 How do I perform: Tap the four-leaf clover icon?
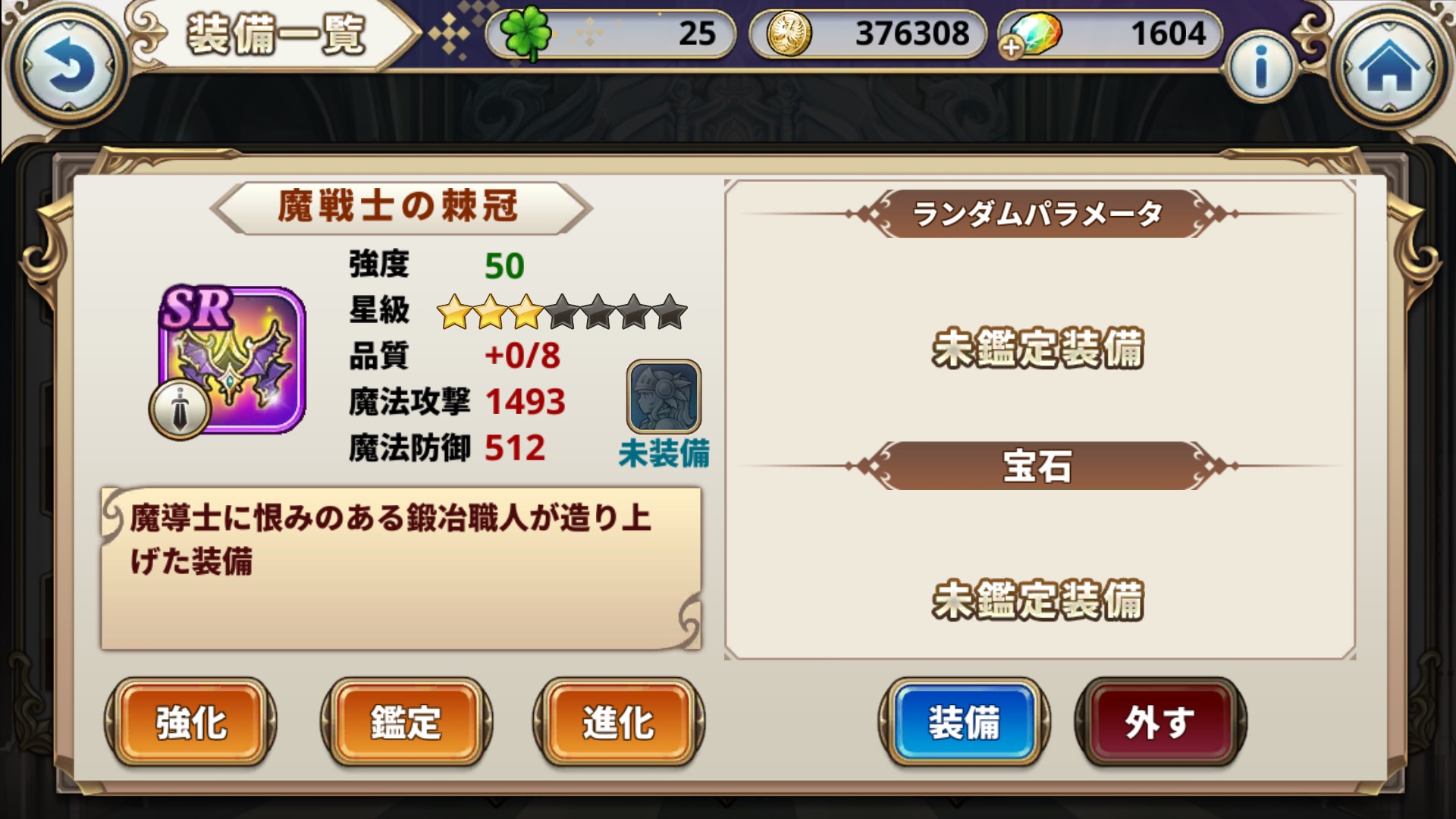[526, 34]
